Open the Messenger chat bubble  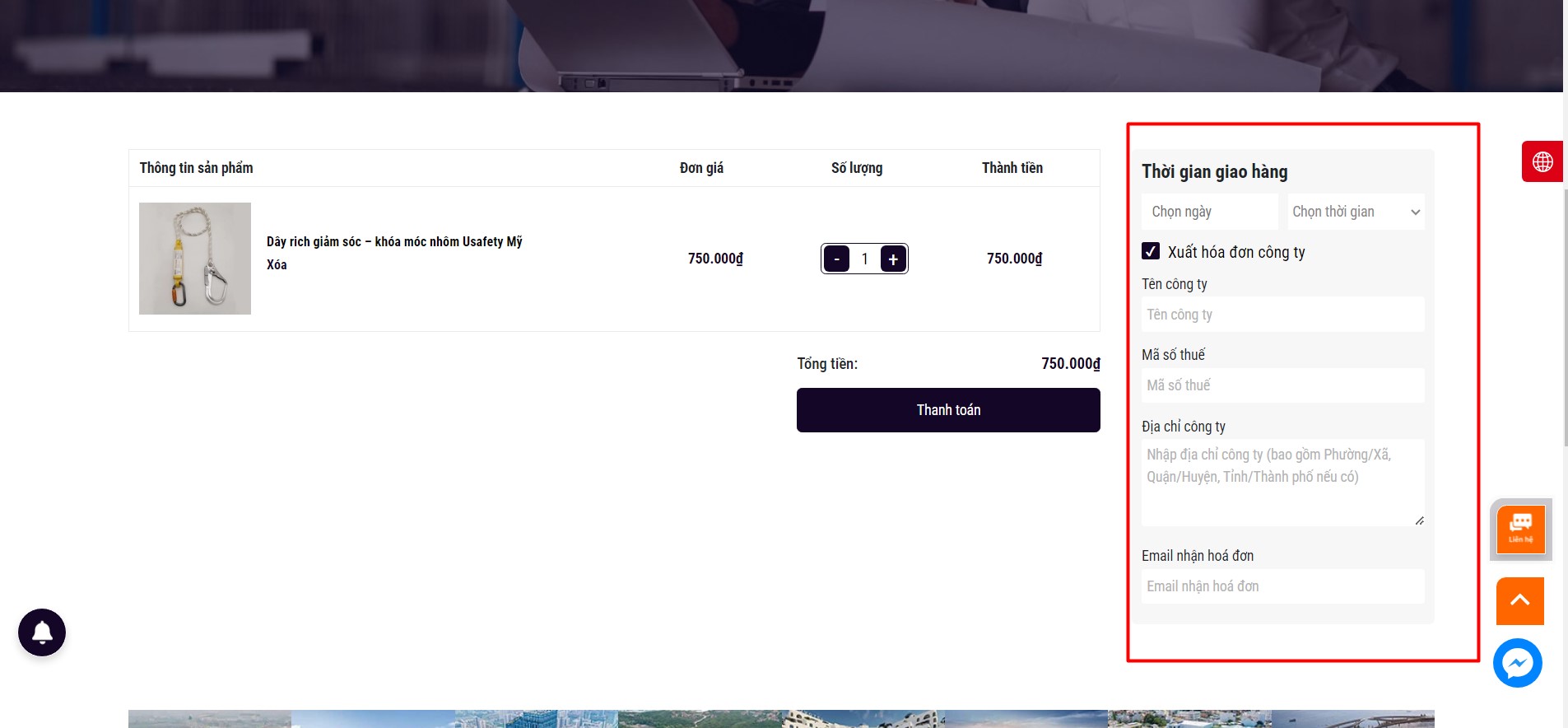tap(1518, 663)
